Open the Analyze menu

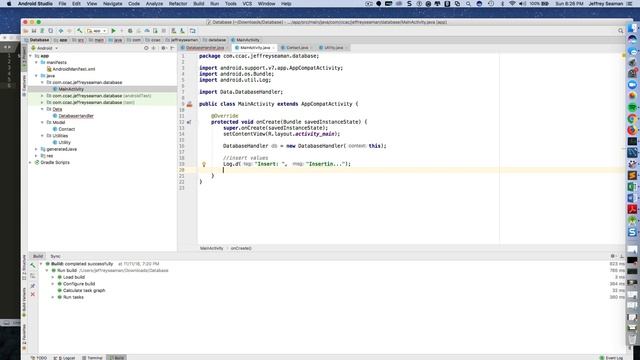[154, 4]
